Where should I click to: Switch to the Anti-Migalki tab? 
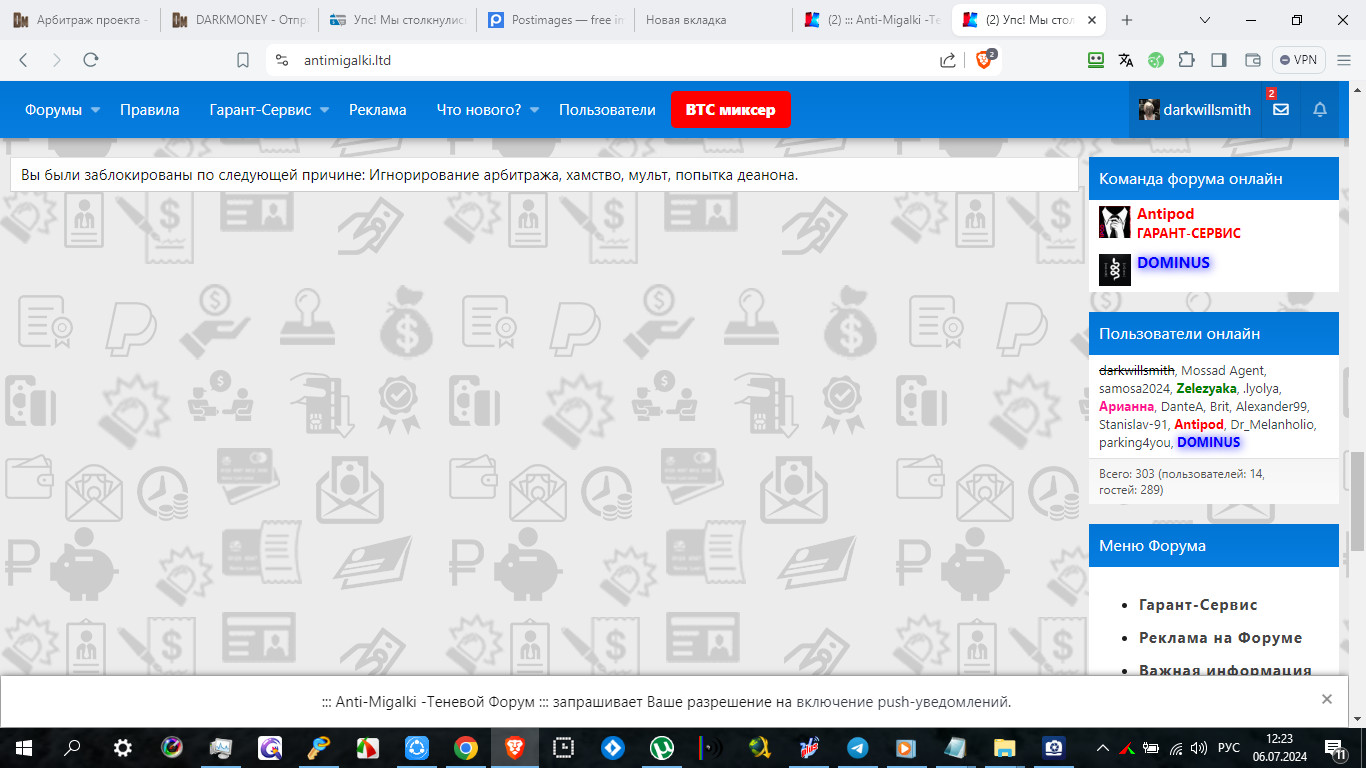pyautogui.click(x=872, y=20)
